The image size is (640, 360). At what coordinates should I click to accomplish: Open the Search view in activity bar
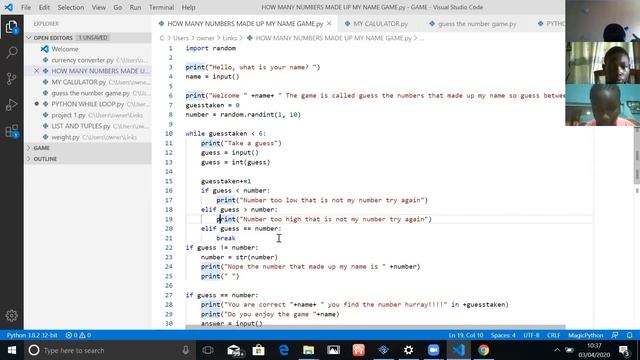point(11,52)
